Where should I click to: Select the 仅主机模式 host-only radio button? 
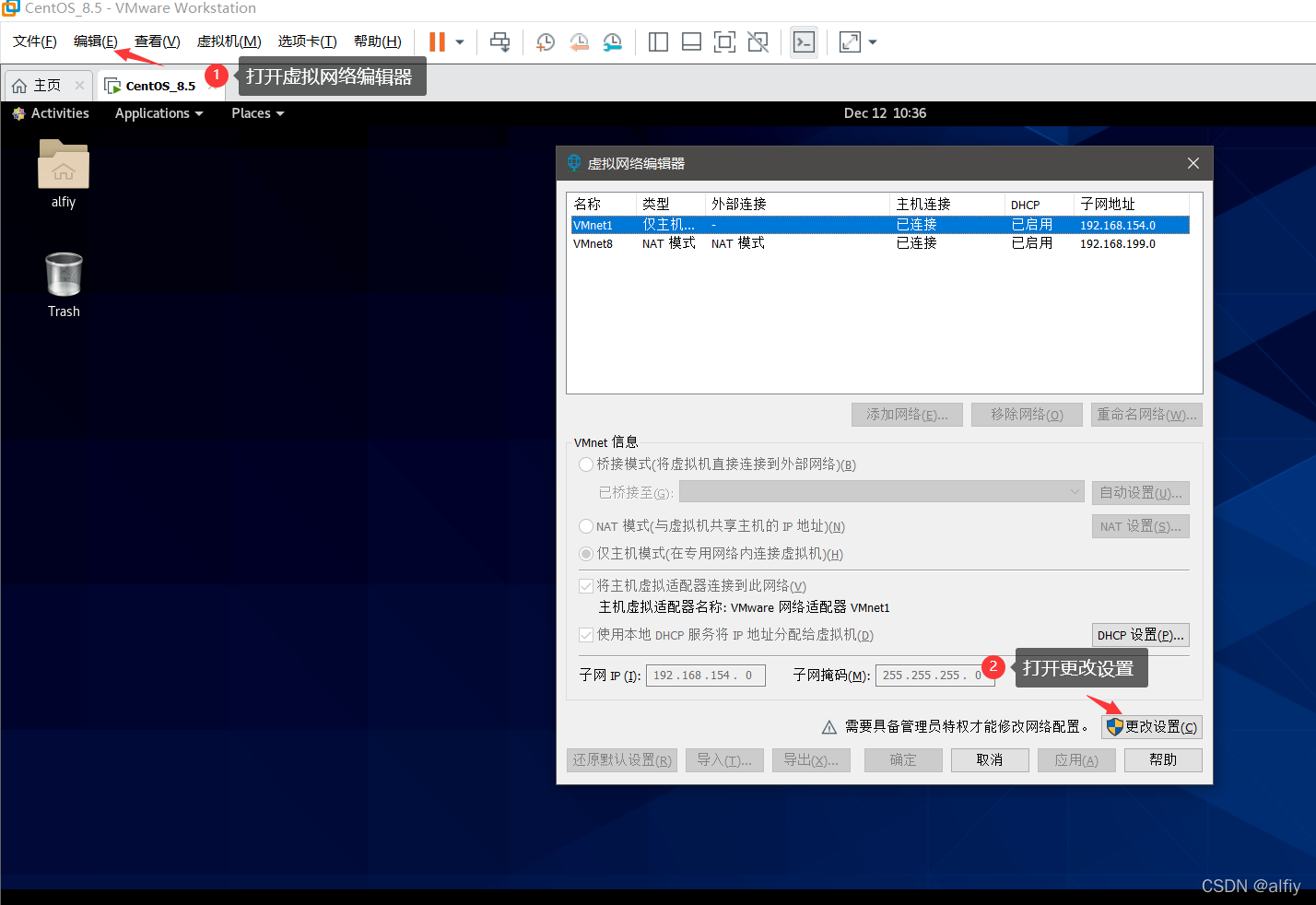pyautogui.click(x=586, y=554)
